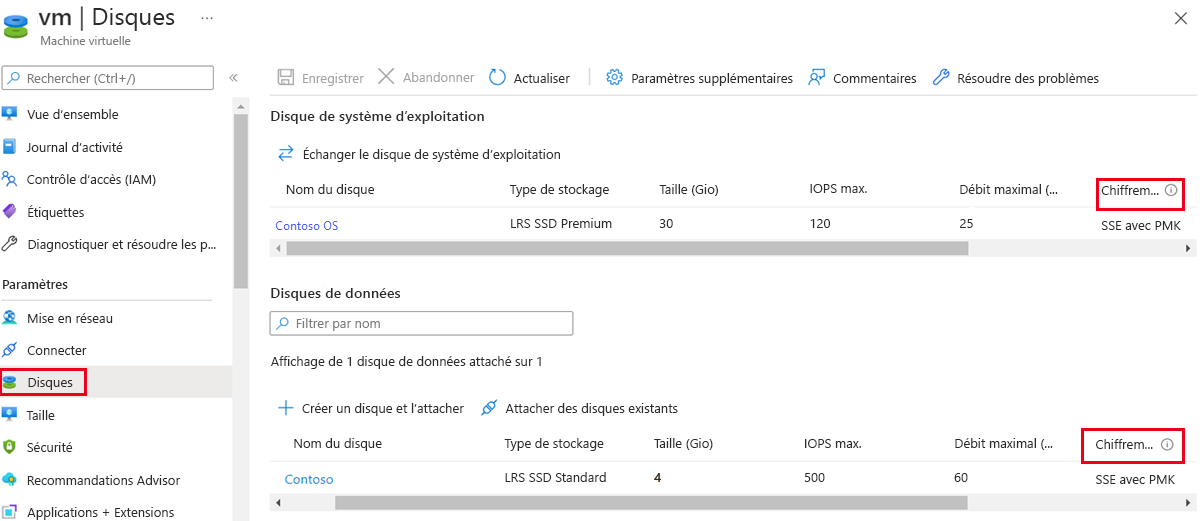The width and height of the screenshot is (1200, 521).
Task: Click the swap OS disk arrows icon
Action: coord(285,154)
